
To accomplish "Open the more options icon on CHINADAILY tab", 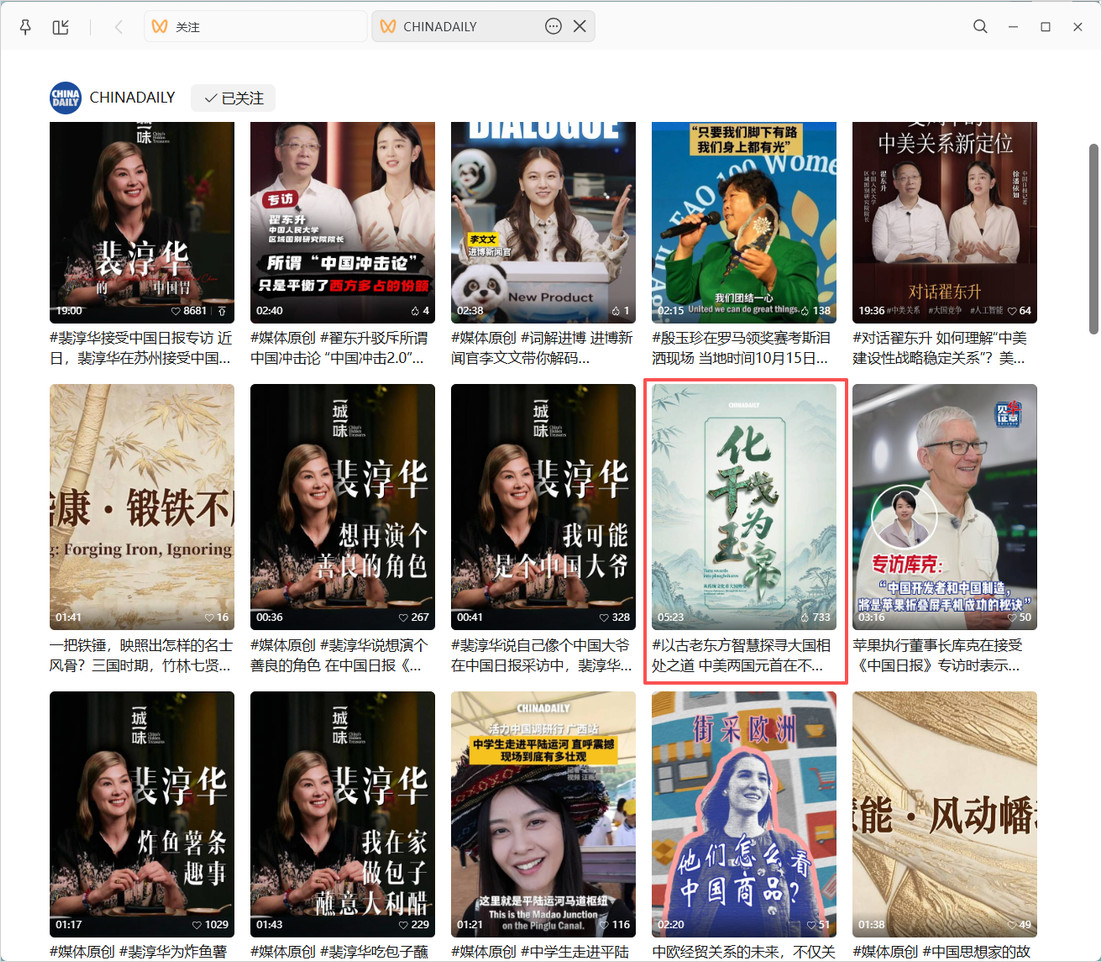I will (554, 27).
